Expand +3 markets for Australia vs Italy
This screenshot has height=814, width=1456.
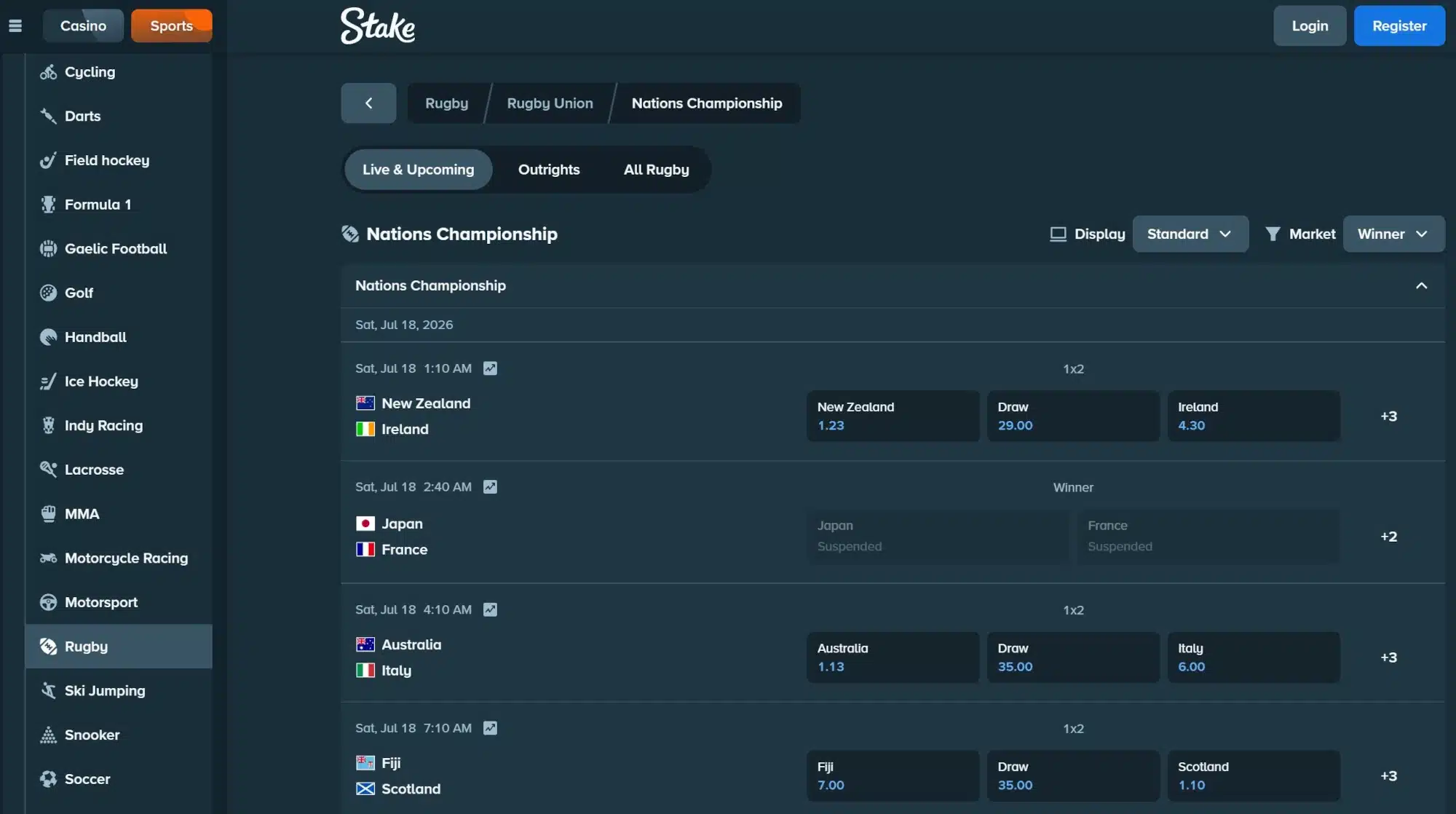(x=1388, y=657)
